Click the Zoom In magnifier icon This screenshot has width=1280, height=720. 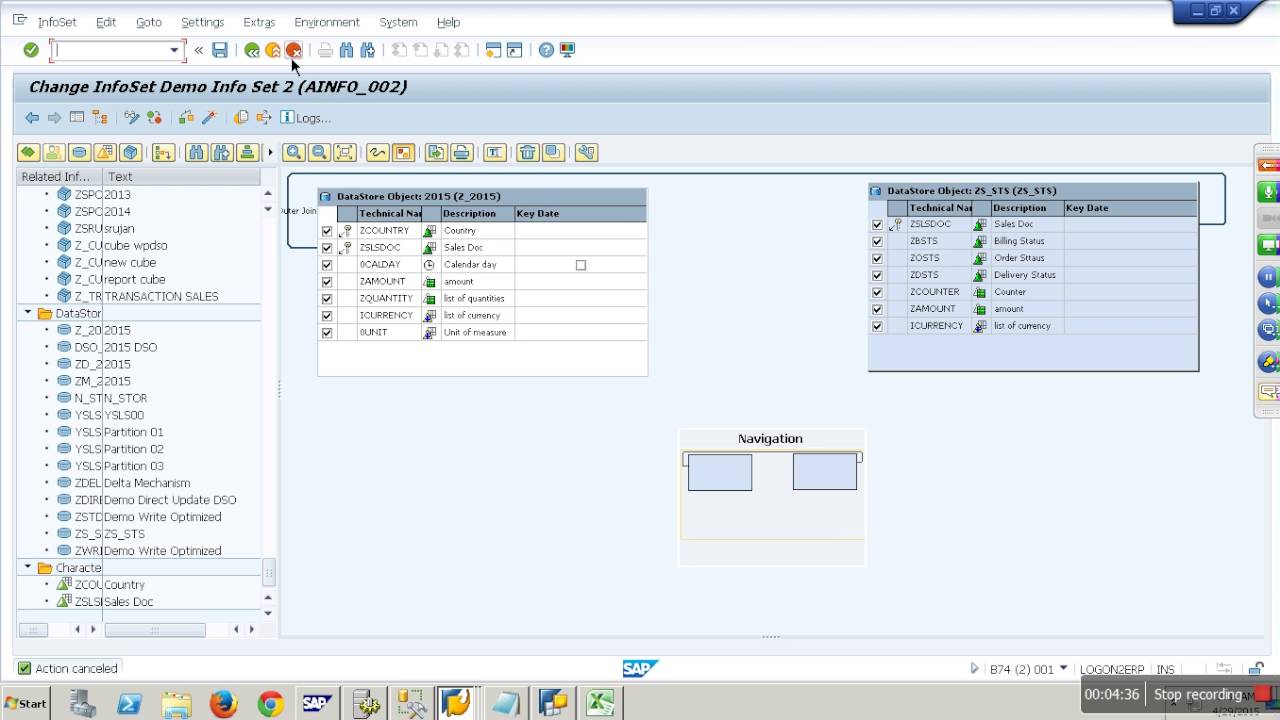click(293, 152)
